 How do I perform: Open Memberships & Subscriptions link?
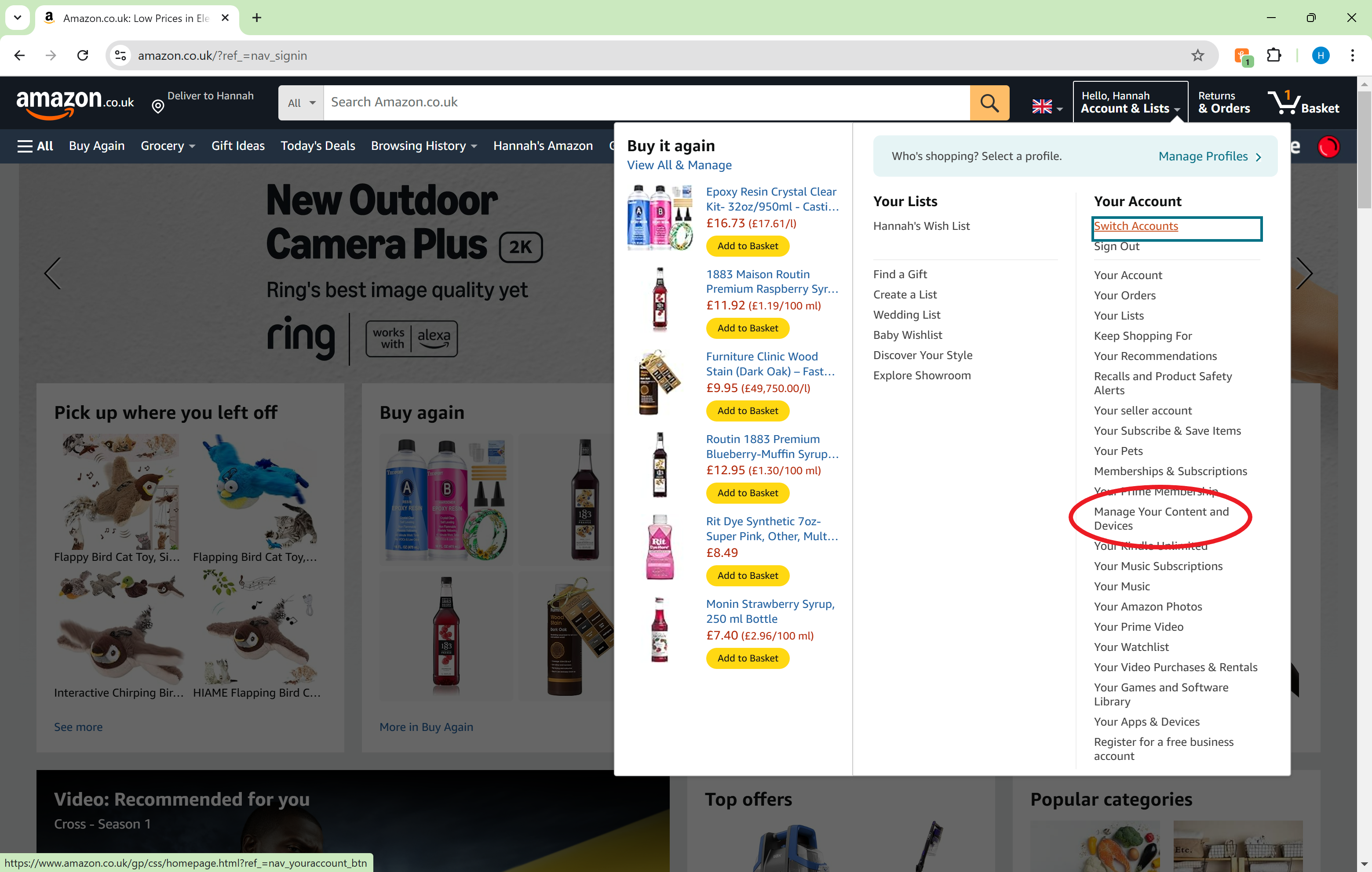[1170, 472]
